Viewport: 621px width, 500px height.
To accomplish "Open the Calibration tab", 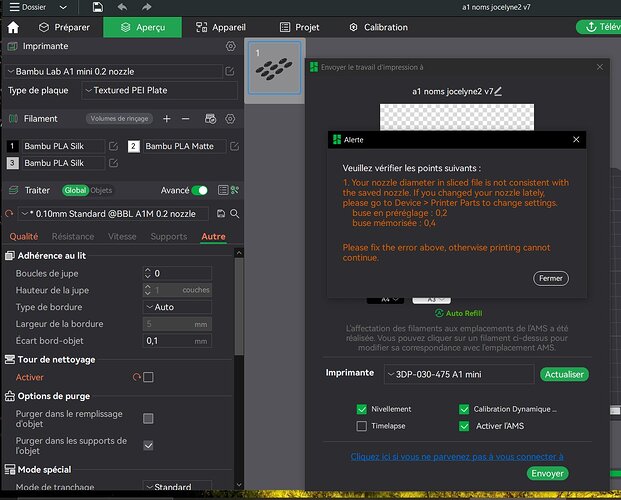I will (x=379, y=27).
